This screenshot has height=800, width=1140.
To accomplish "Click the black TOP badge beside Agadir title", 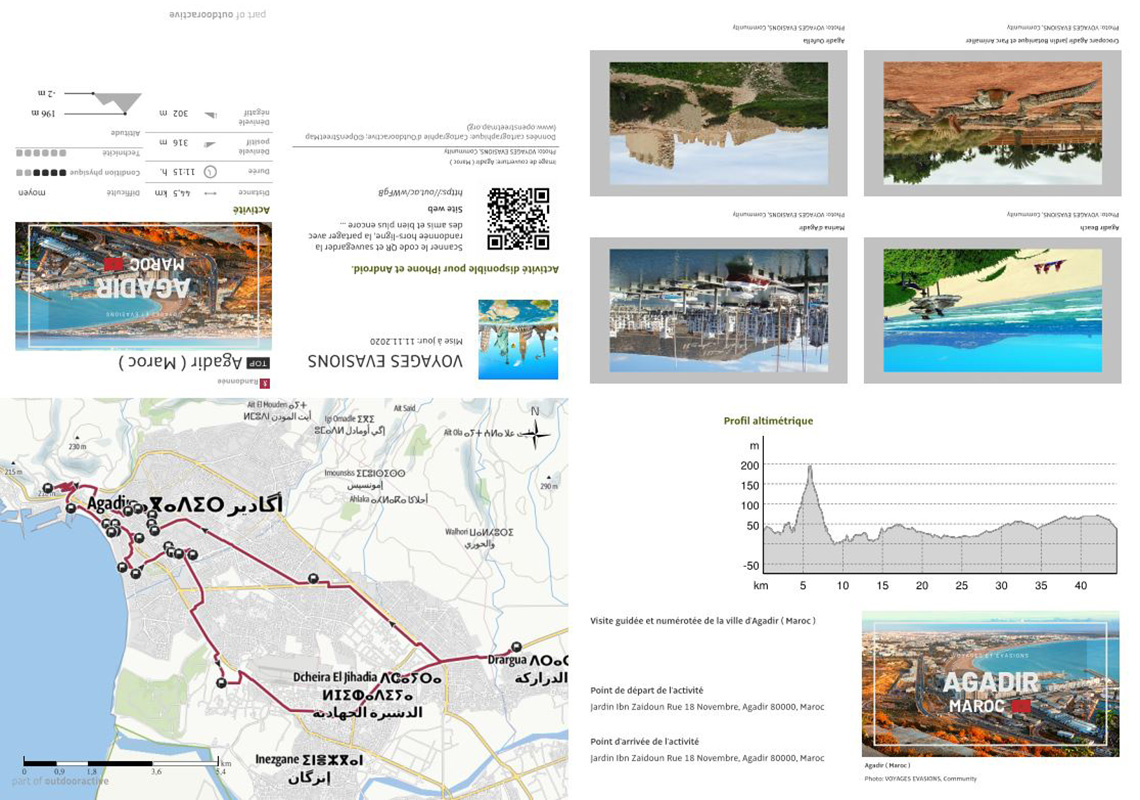I will (258, 363).
